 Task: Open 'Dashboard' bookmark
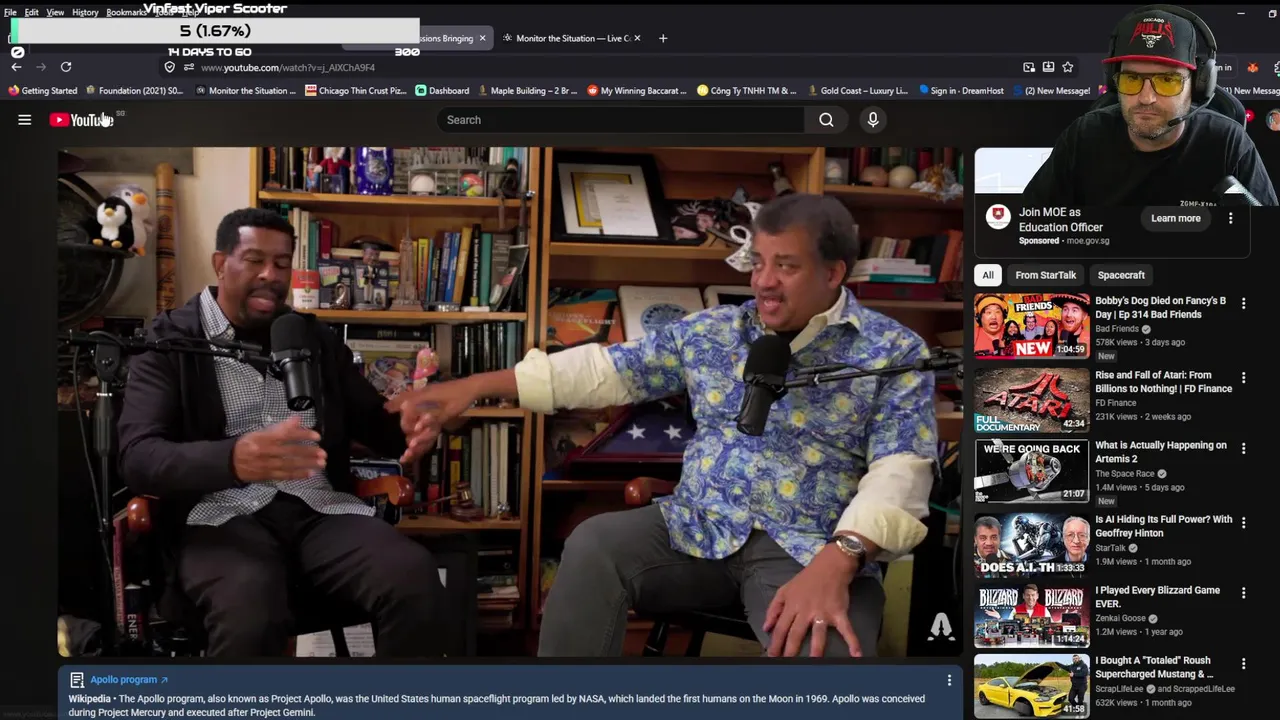tap(442, 90)
